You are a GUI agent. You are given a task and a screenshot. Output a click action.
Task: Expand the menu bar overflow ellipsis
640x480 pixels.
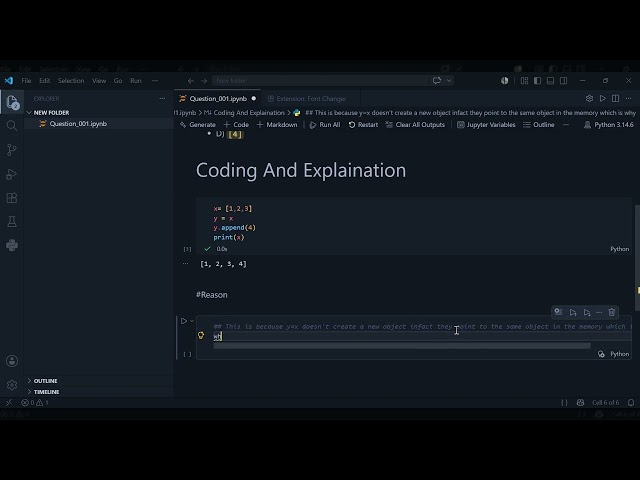tap(155, 81)
